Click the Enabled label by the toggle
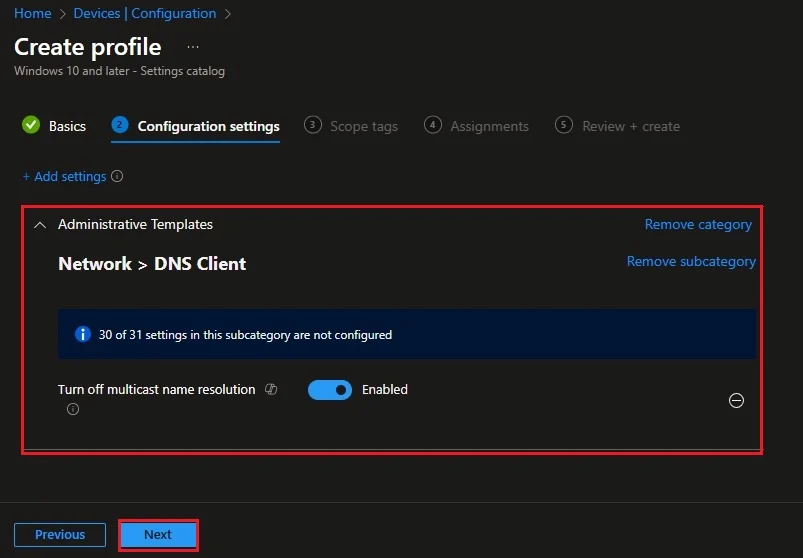Viewport: 803px width, 558px height. [x=385, y=390]
